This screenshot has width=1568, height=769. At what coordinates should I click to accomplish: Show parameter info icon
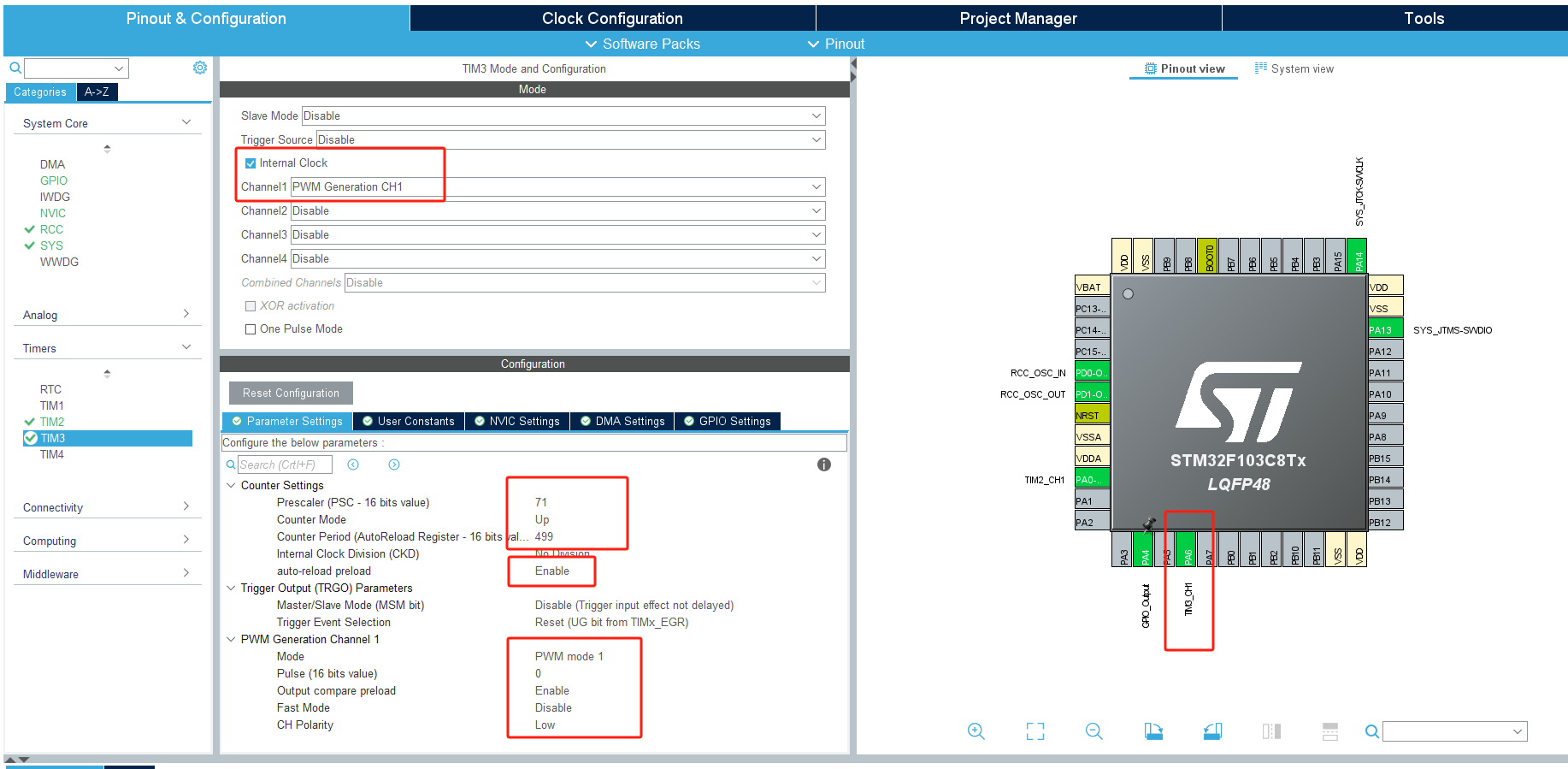pos(824,464)
